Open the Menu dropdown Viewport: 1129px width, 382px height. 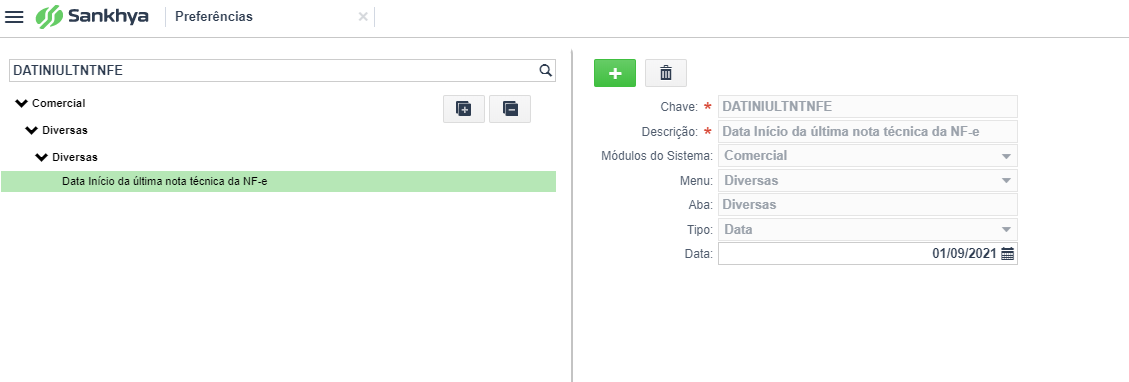tap(868, 180)
